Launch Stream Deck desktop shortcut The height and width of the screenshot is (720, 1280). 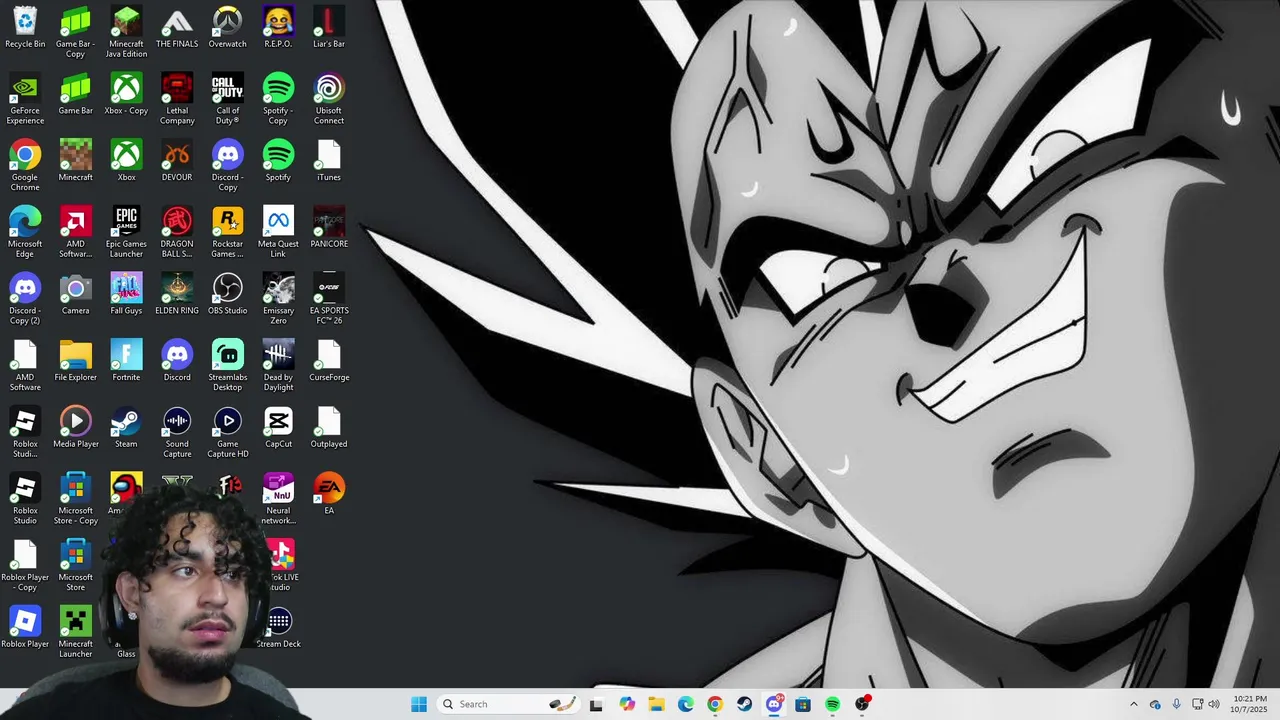pos(278,628)
